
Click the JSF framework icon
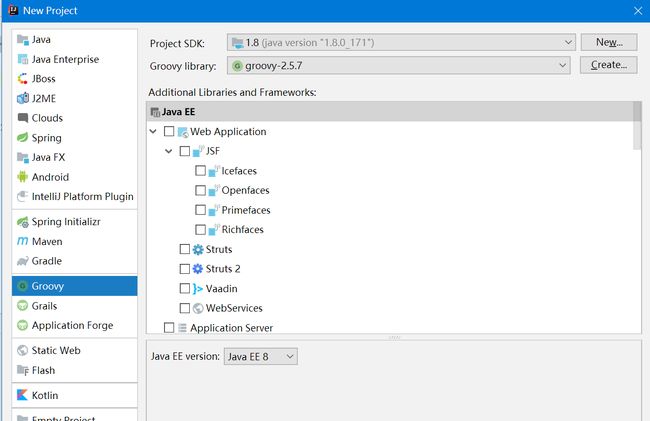198,151
